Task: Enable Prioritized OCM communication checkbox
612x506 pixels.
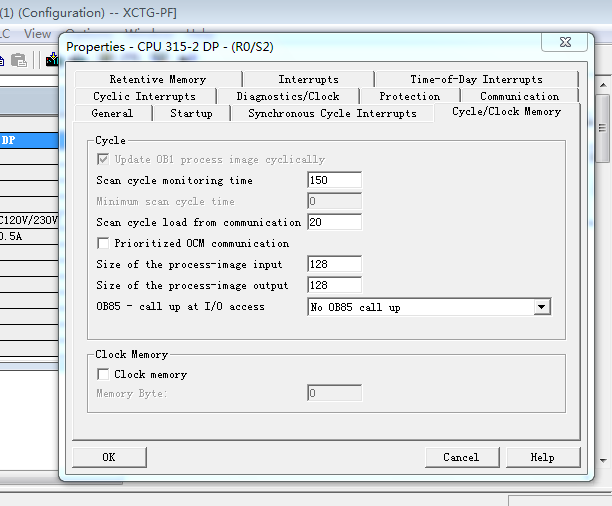Action: (x=103, y=243)
